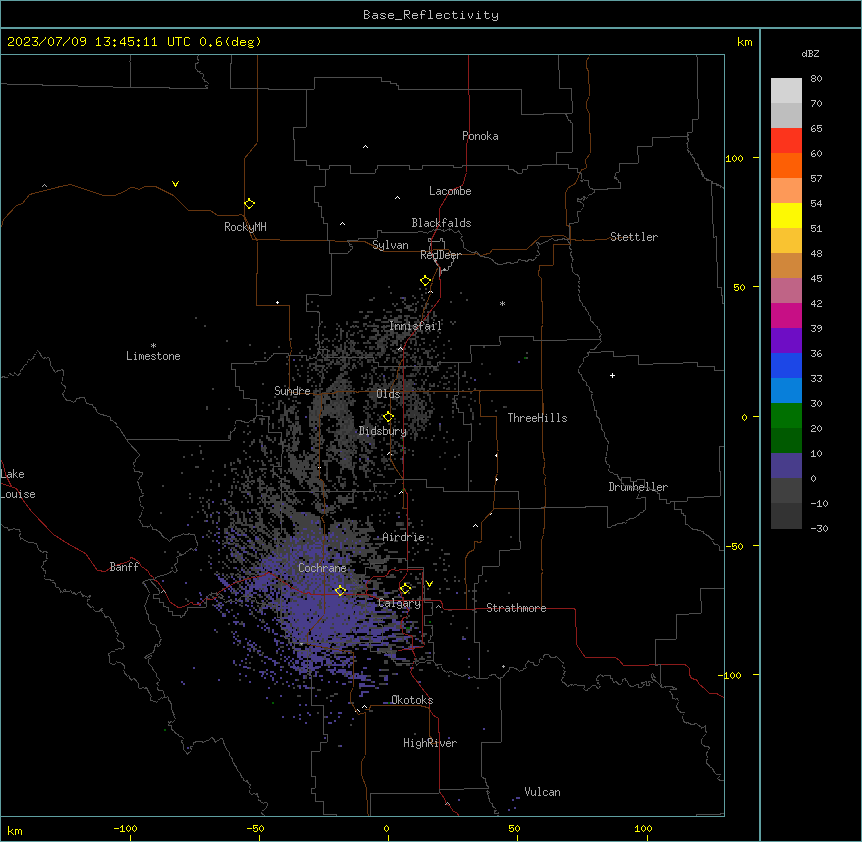Screen dimensions: 862x842
Task: Select the blue 36-33 dBZ legend swatch
Action: tap(786, 365)
